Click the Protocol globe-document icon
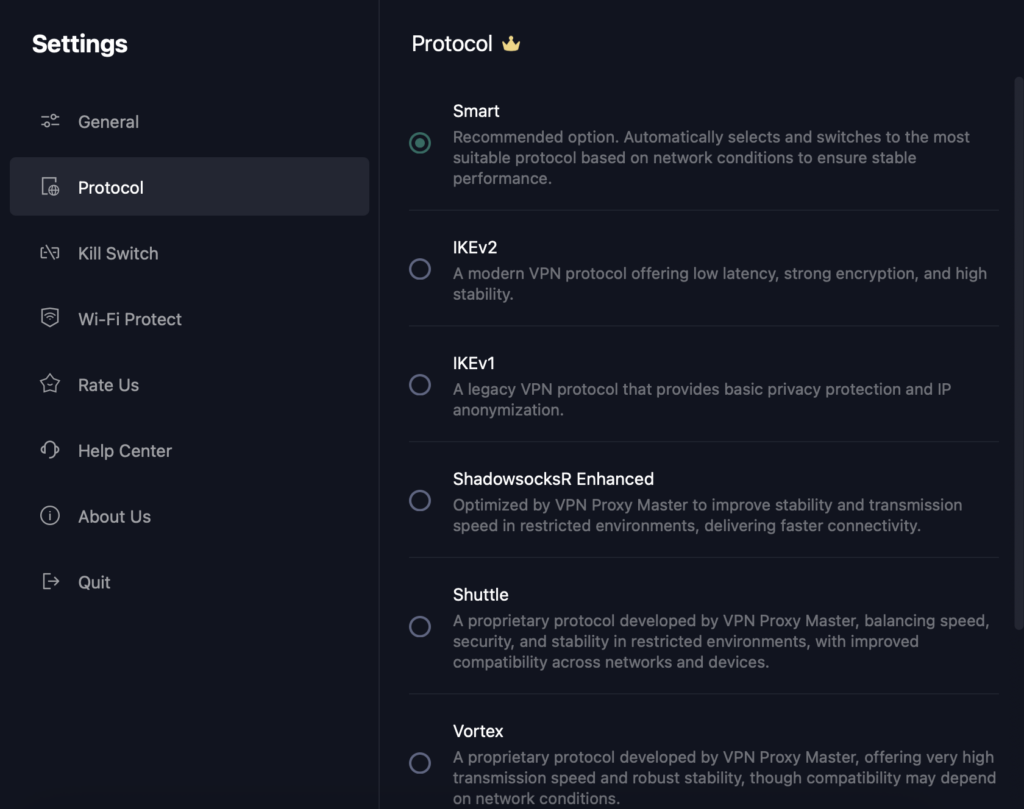This screenshot has width=1024, height=809. [50, 188]
